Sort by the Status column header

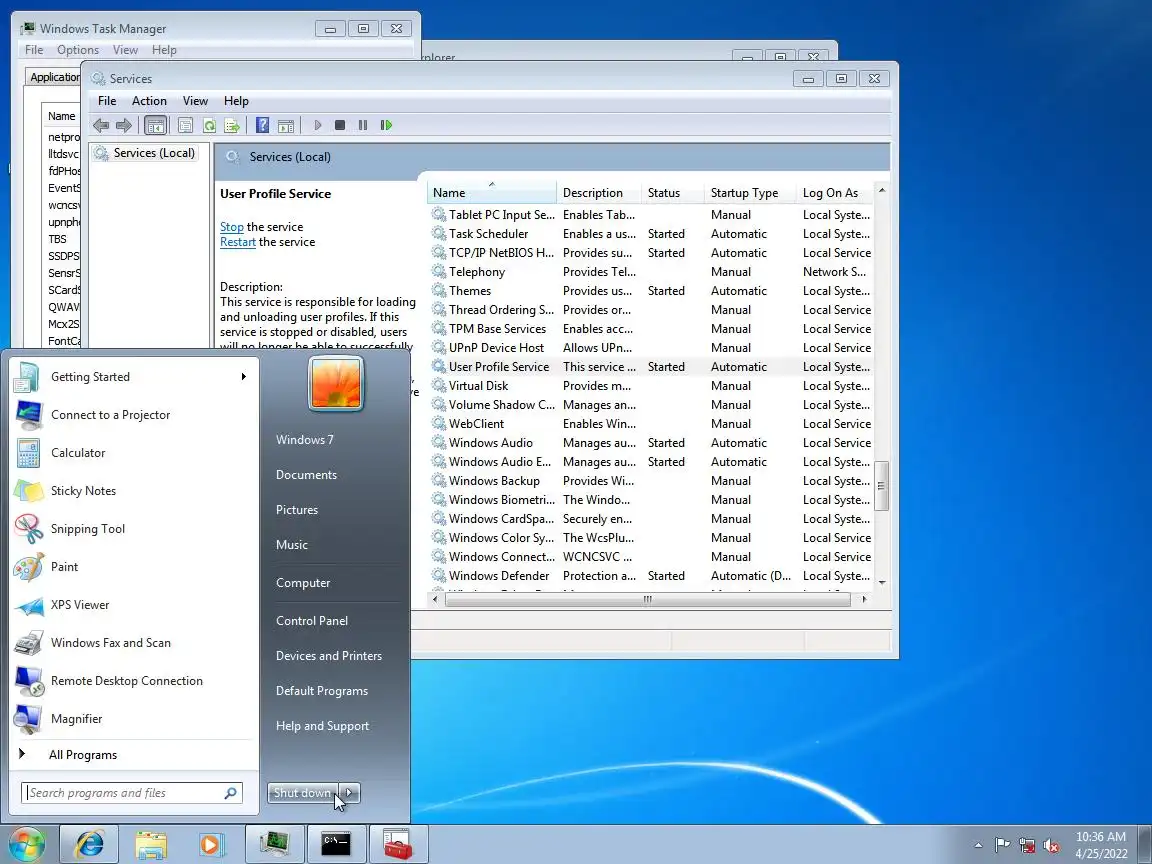(x=672, y=192)
